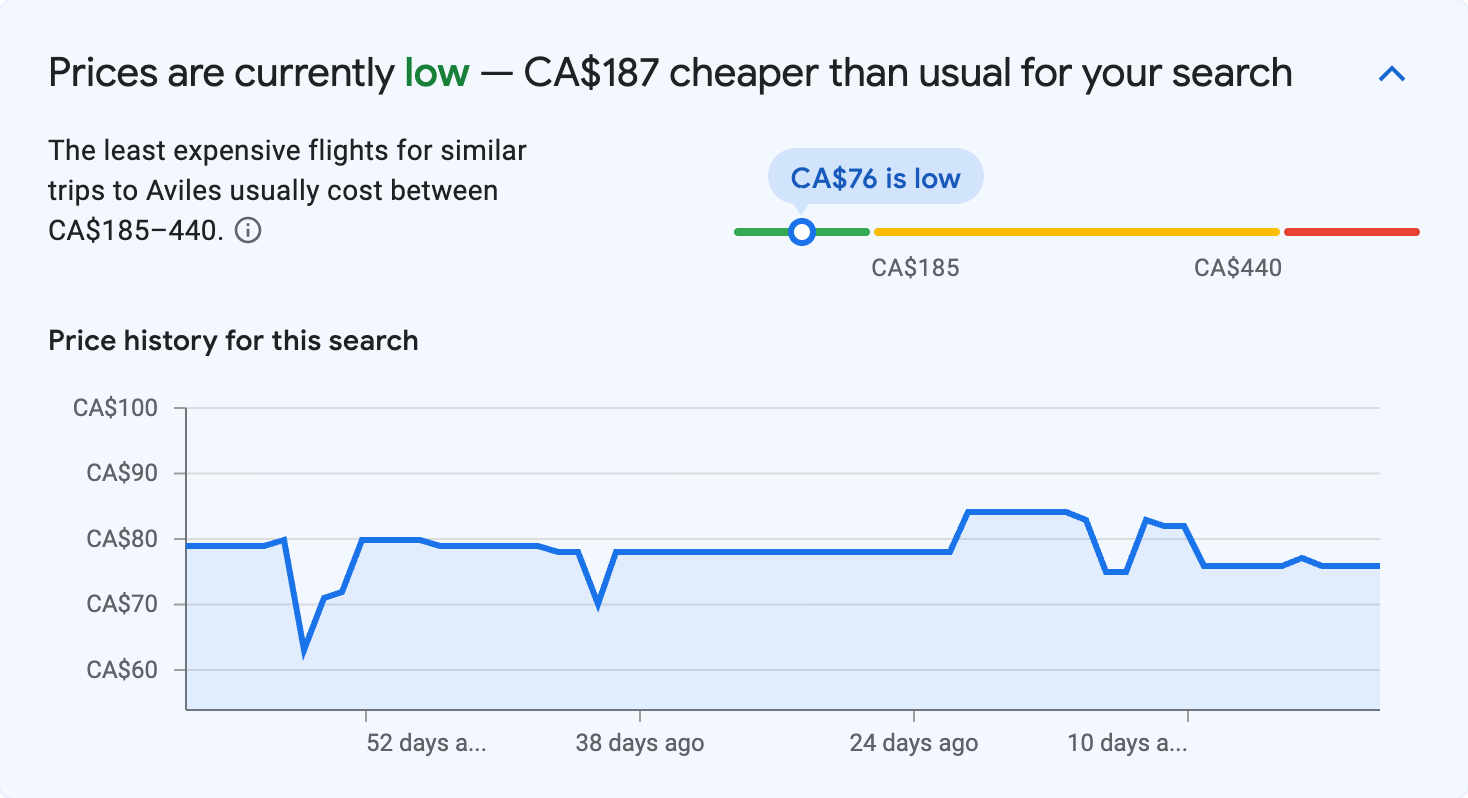Click the green word 'low' in heading
Image resolution: width=1468 pixels, height=798 pixels.
[436, 73]
